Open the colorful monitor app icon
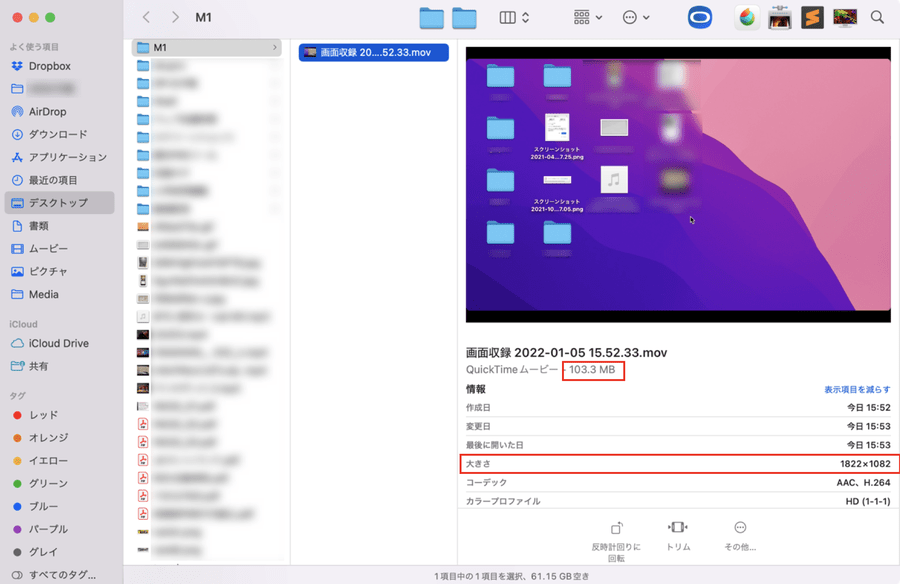Image resolution: width=900 pixels, height=584 pixels. 845,18
